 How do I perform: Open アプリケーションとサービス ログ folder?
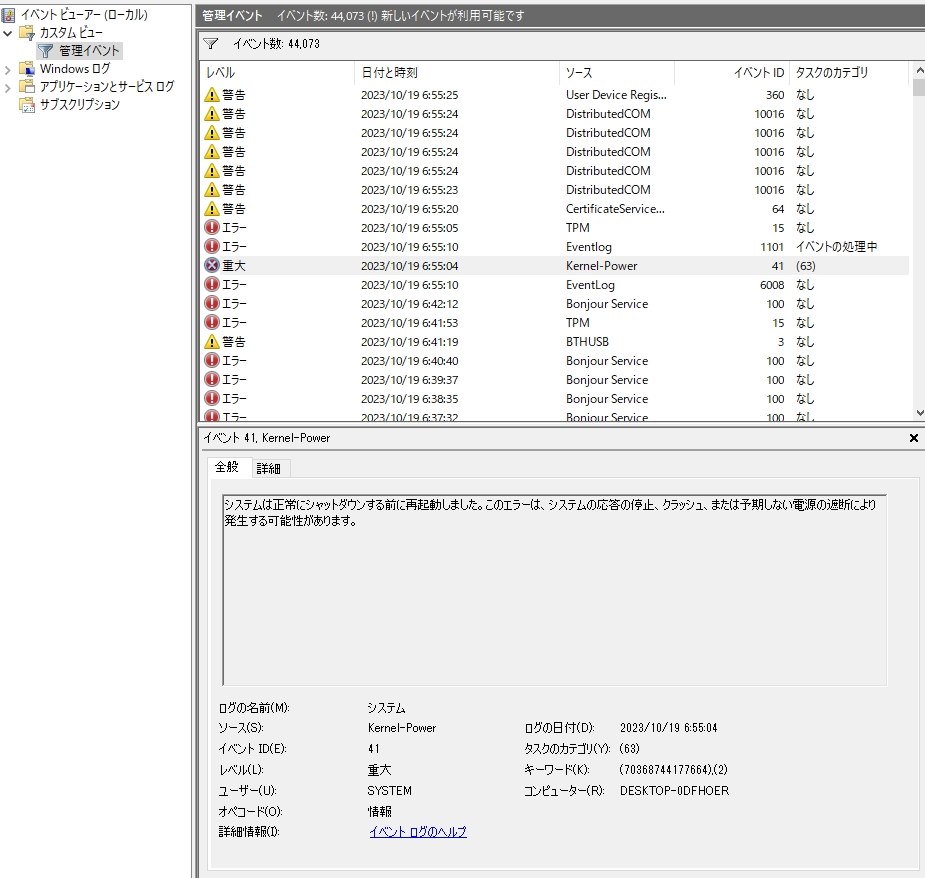click(x=107, y=87)
